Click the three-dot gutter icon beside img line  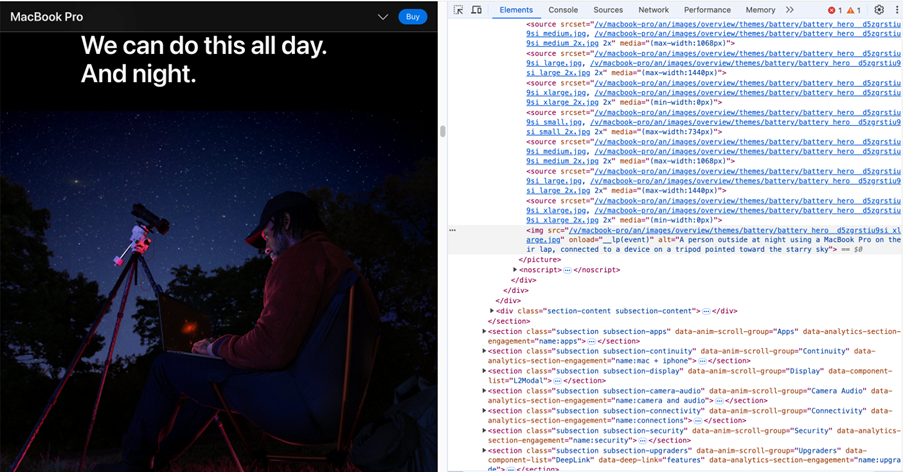point(453,230)
